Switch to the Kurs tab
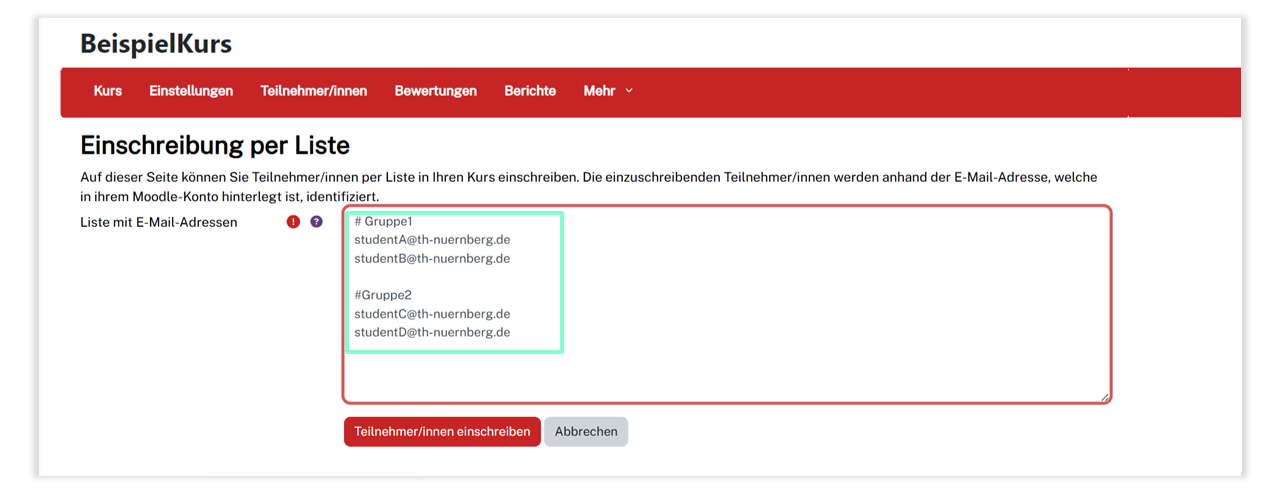This screenshot has height=500, width=1280. (108, 91)
